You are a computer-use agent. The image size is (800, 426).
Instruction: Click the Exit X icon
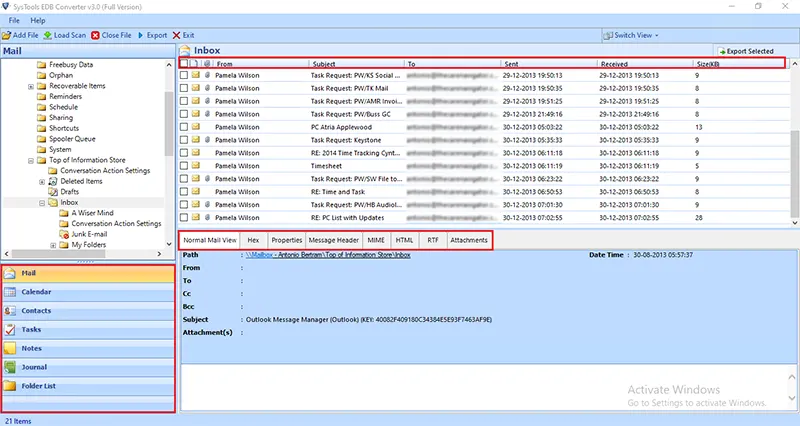(177, 35)
